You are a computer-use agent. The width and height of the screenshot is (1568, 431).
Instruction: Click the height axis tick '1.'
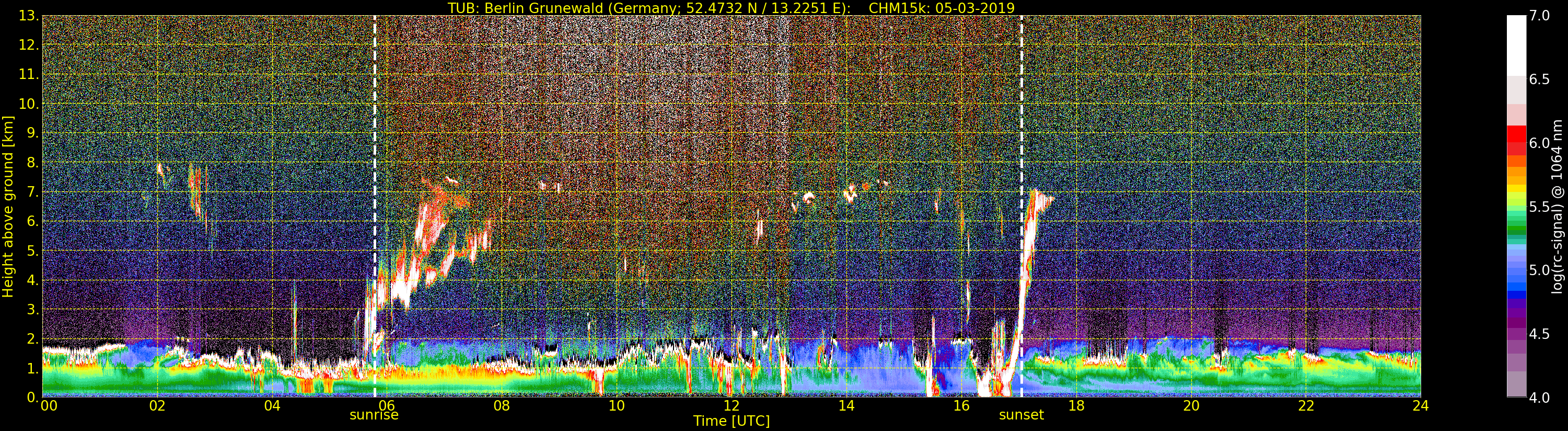(x=32, y=368)
